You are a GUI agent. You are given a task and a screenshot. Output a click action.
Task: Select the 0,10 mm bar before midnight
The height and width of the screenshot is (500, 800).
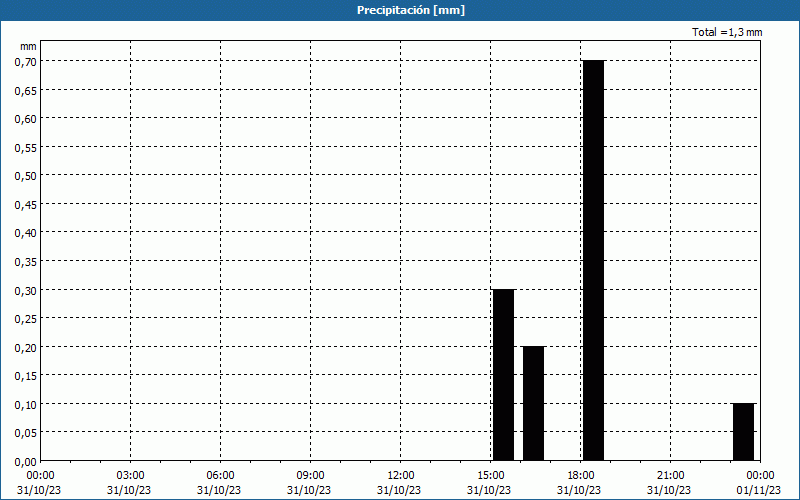743,432
